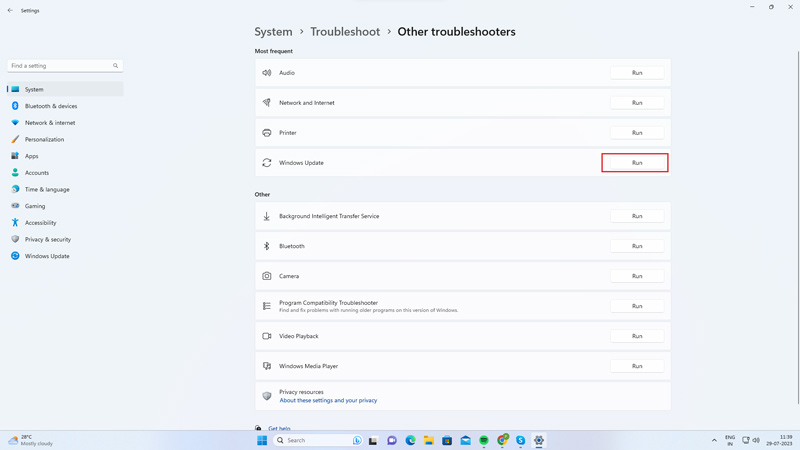The height and width of the screenshot is (450, 800).
Task: Click the Printer icon
Action: 266,133
